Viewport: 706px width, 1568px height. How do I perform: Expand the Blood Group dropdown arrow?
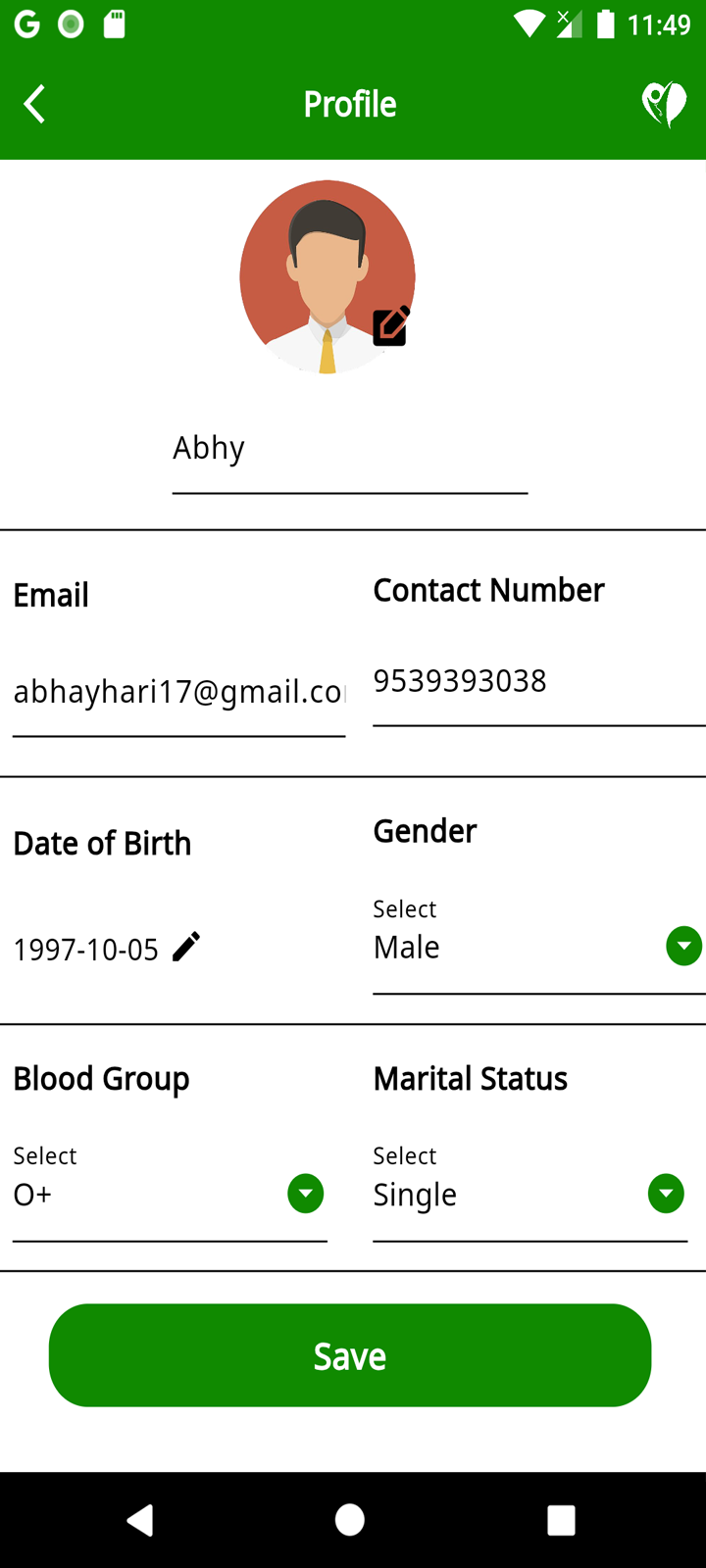pyautogui.click(x=306, y=1194)
